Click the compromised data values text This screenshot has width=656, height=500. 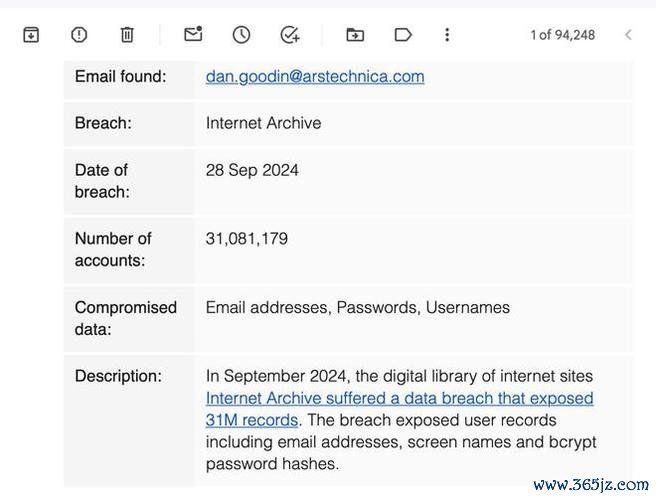tap(358, 308)
